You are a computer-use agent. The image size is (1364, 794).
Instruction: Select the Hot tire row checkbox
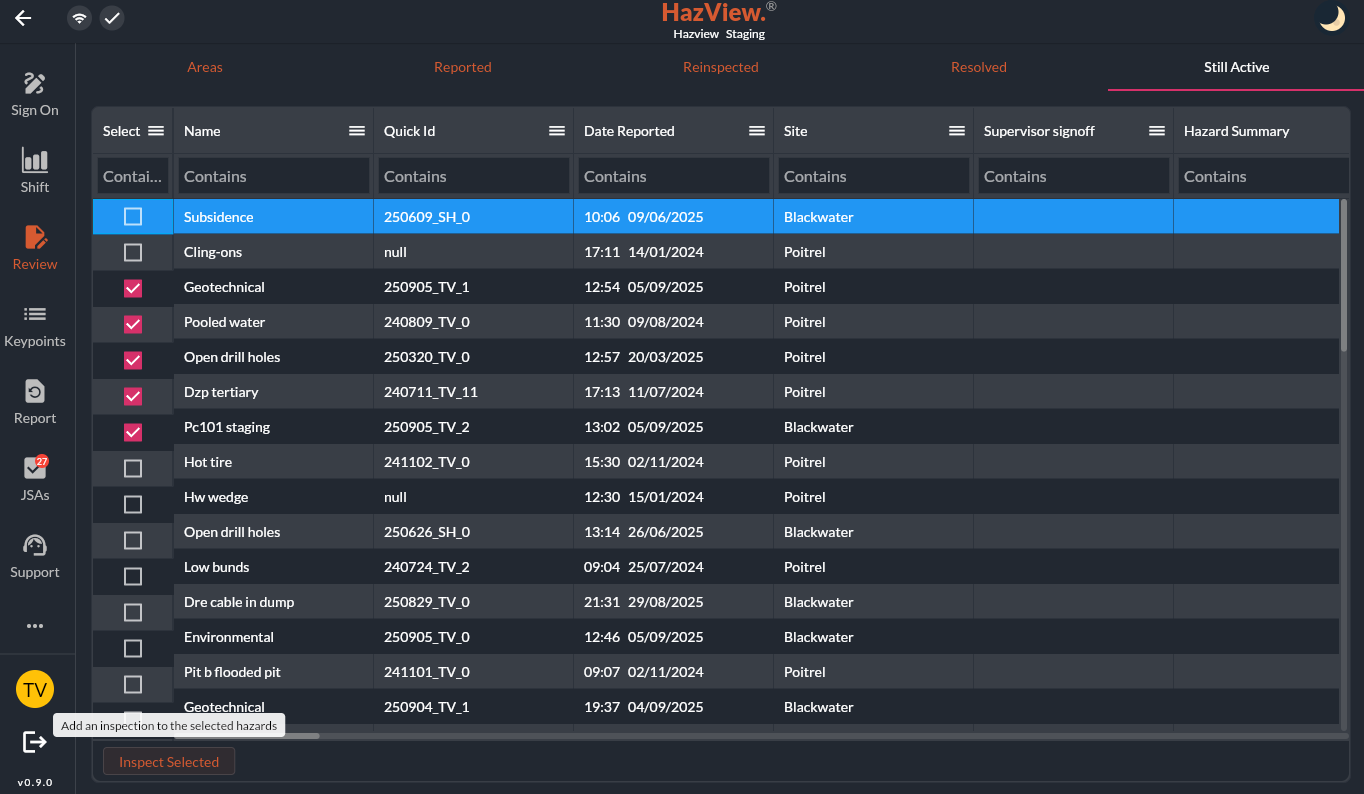tap(133, 468)
